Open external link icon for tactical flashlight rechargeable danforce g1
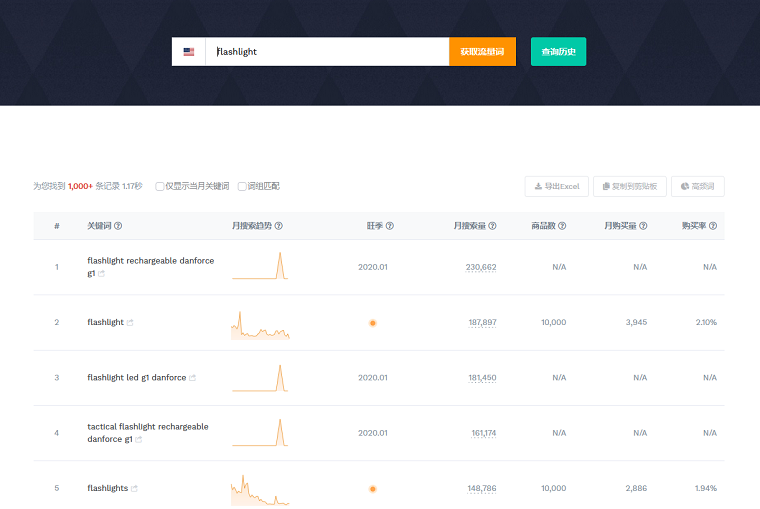This screenshot has height=509, width=760. [139, 440]
